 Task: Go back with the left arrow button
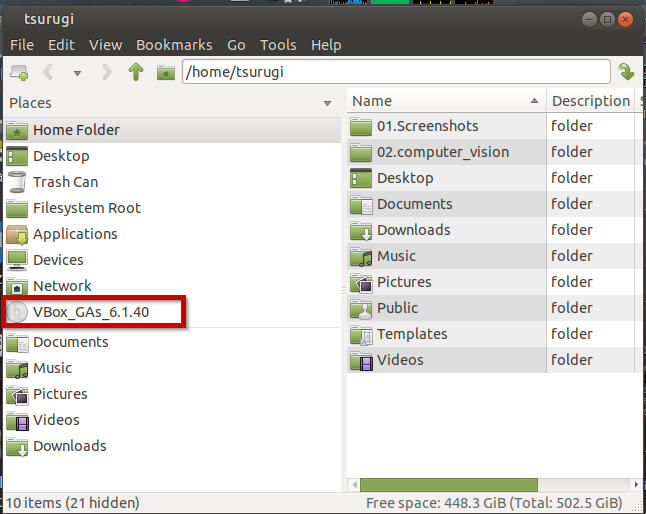(48, 72)
